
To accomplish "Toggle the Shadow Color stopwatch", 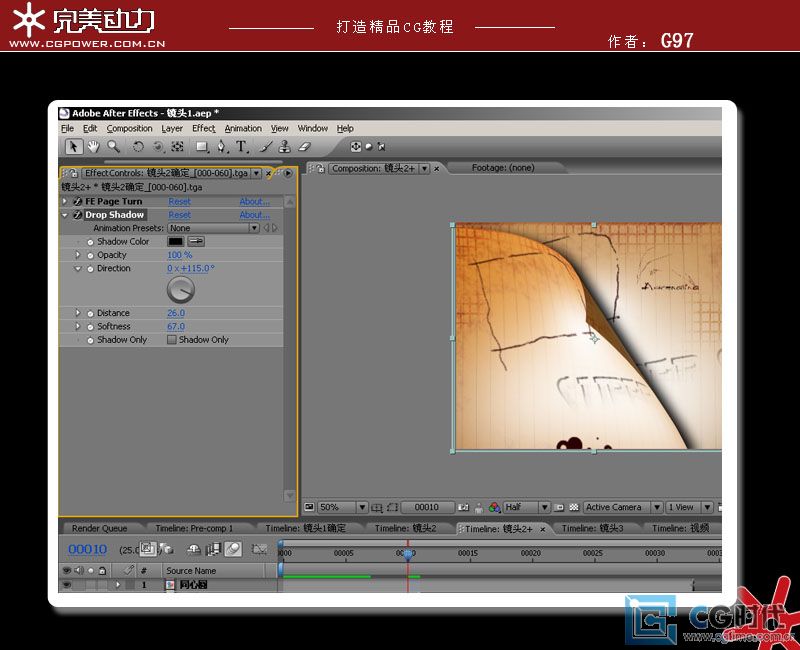I will tap(90, 242).
